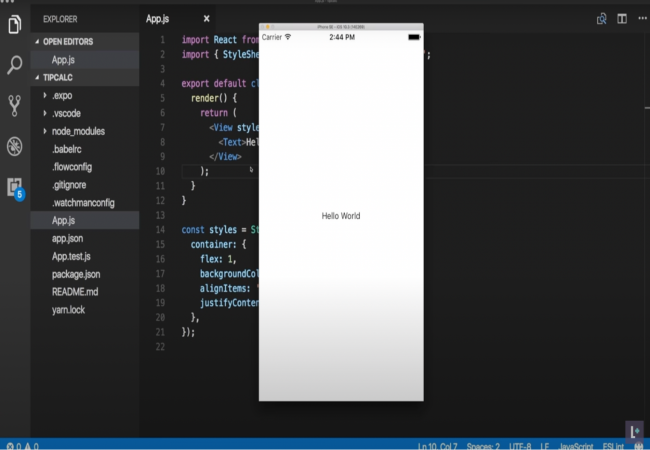Expand the node_modules folder

78,131
